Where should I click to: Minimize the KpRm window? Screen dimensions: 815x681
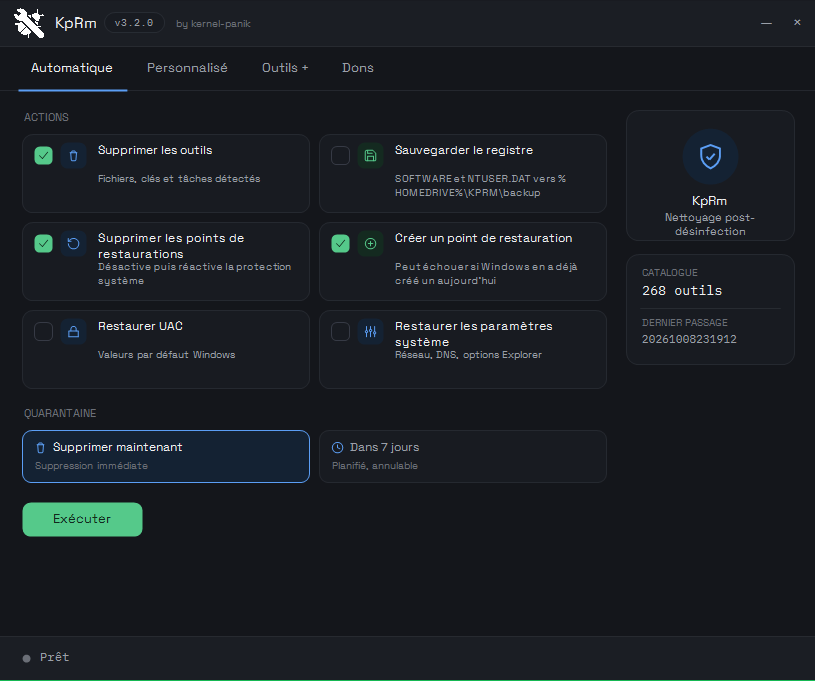coord(766,23)
